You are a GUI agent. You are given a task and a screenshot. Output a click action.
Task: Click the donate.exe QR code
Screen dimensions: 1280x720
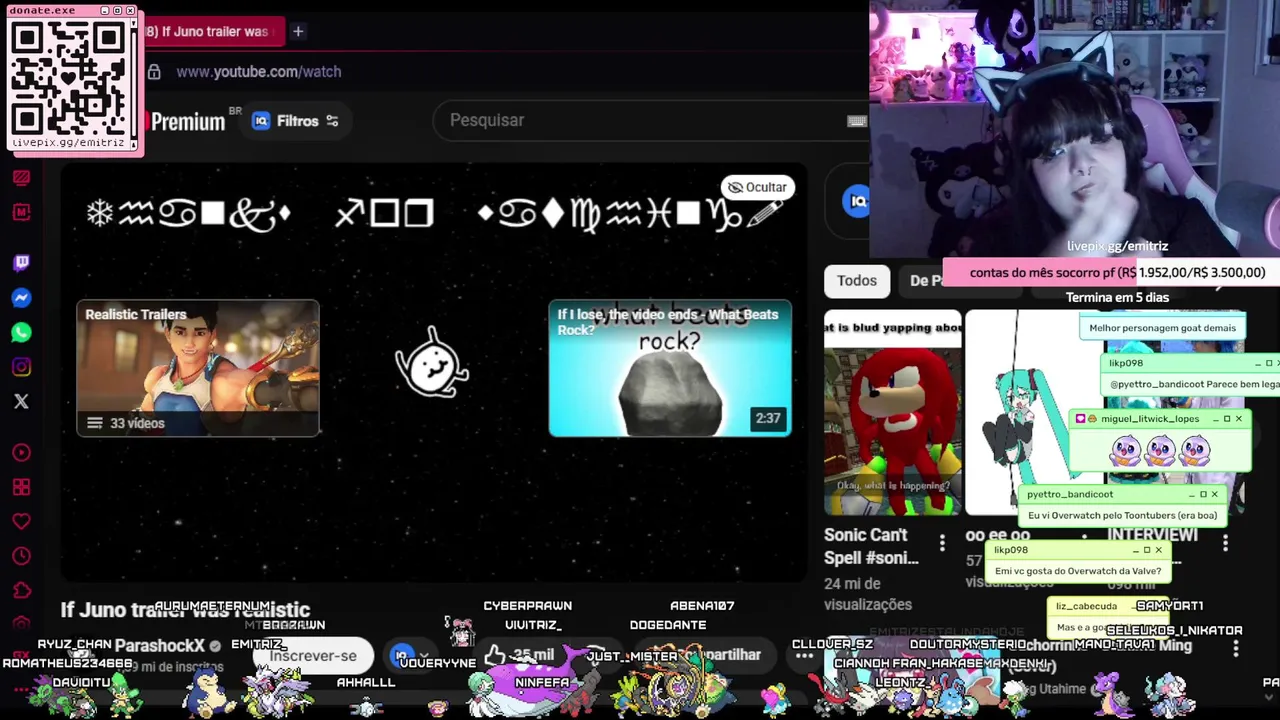[x=70, y=80]
